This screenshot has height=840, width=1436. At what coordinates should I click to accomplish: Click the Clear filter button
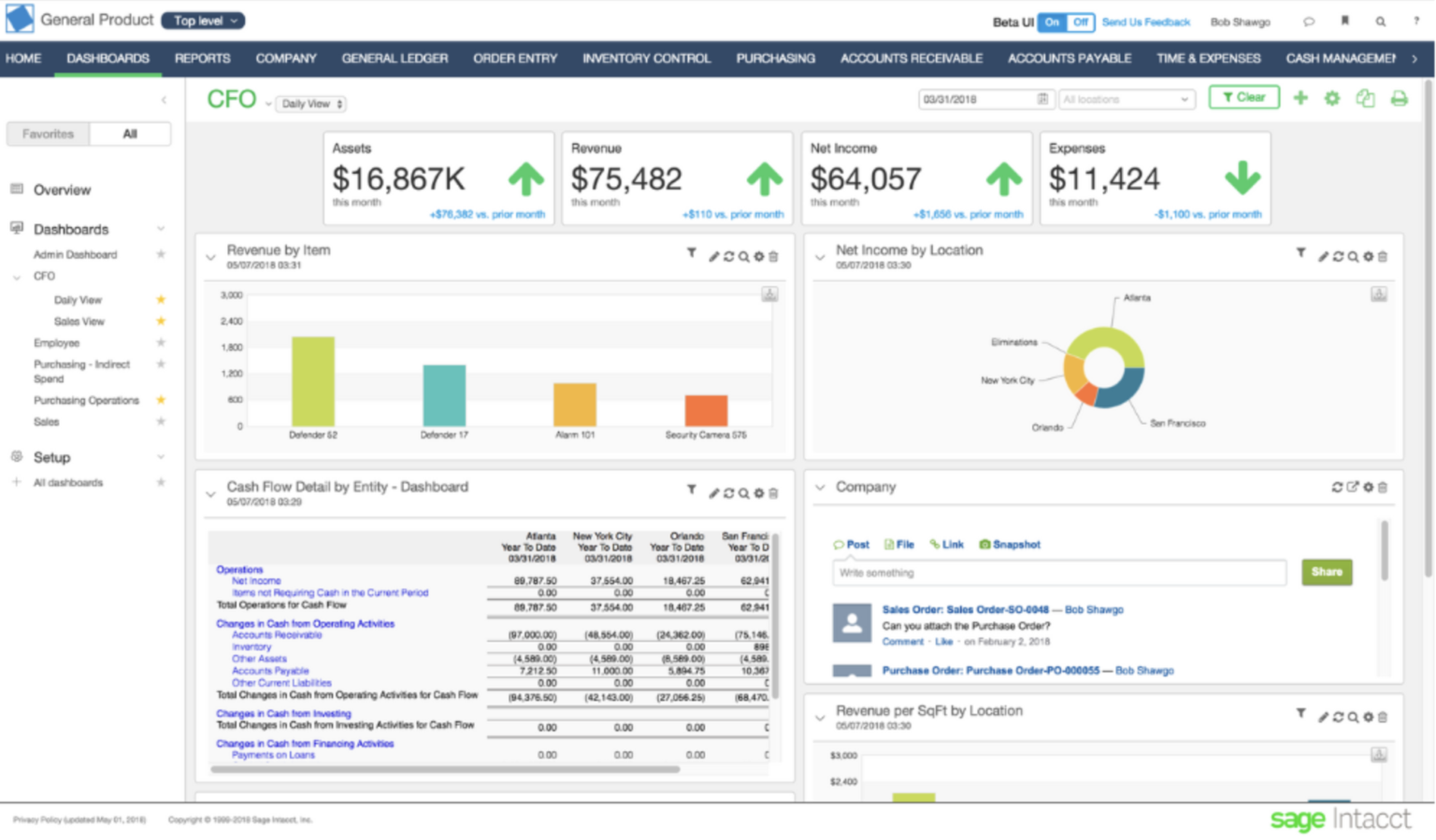[1243, 96]
